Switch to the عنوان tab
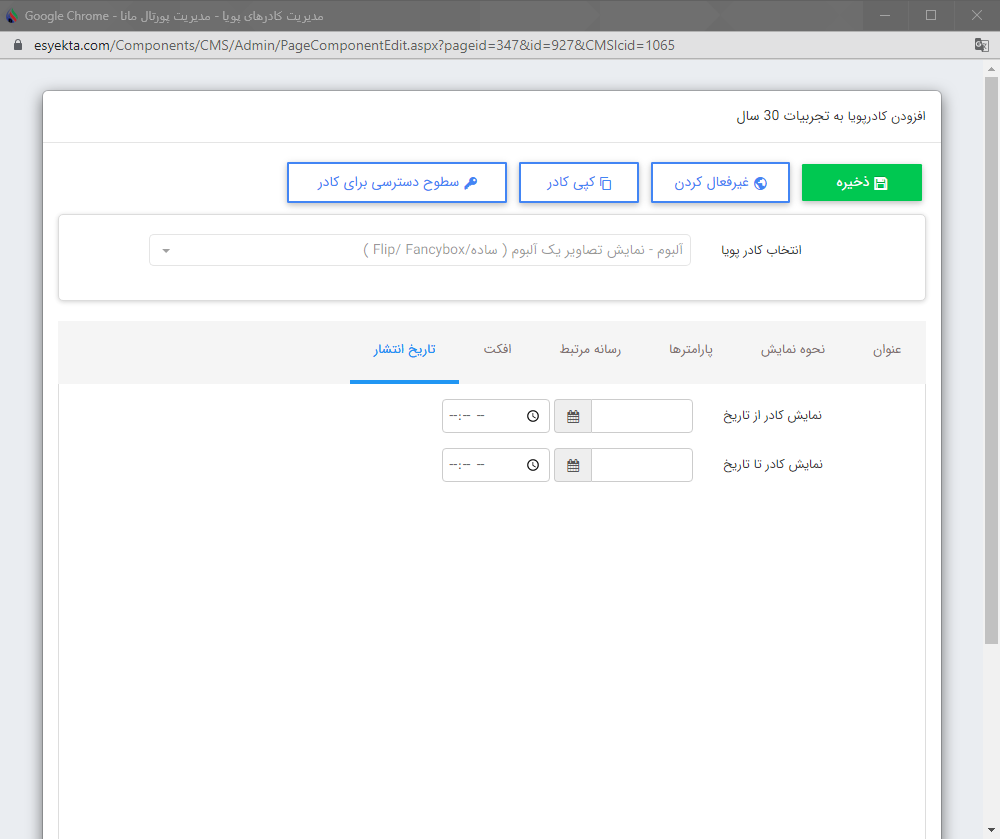This screenshot has height=839, width=1000. 886,351
